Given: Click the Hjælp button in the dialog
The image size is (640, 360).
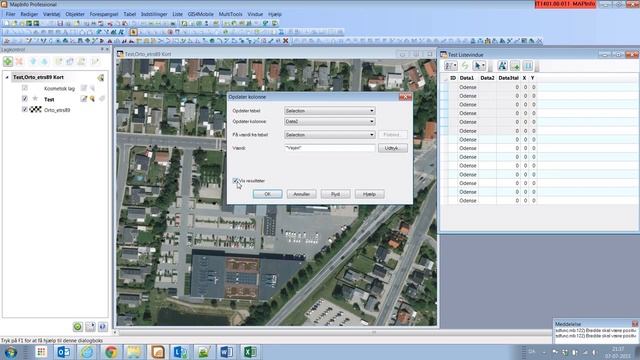Looking at the screenshot, I should pos(369,194).
